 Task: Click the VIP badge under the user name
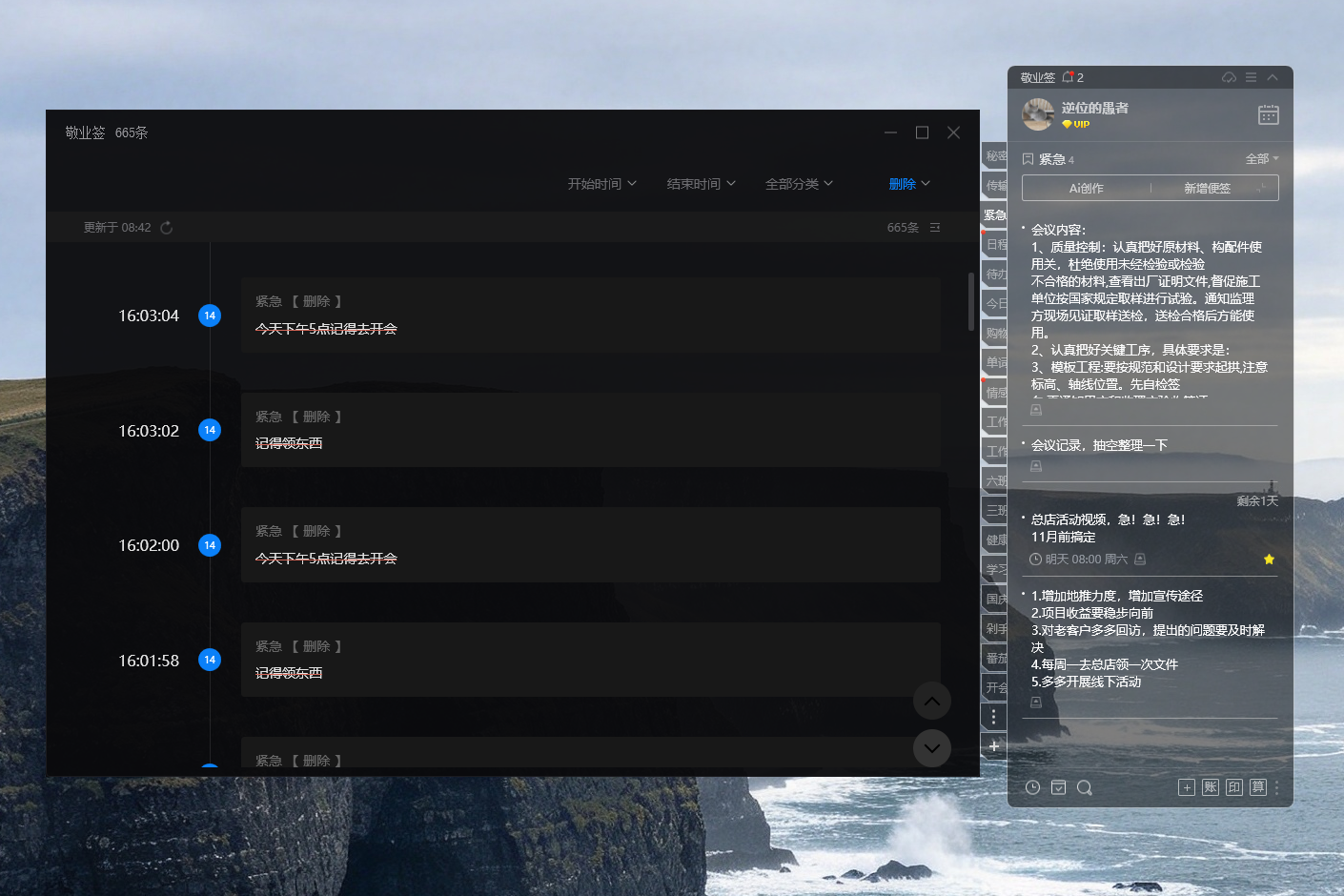pyautogui.click(x=1076, y=124)
